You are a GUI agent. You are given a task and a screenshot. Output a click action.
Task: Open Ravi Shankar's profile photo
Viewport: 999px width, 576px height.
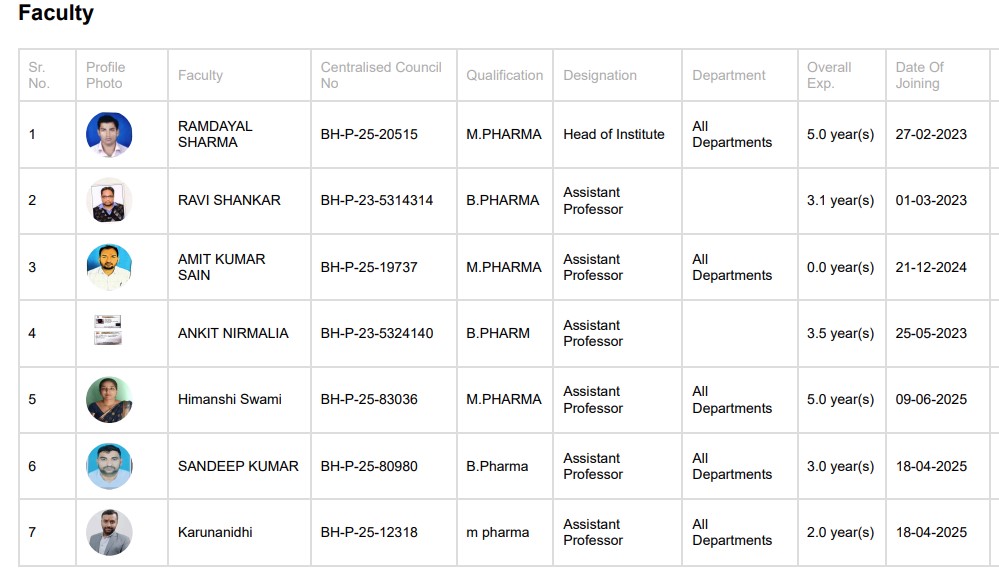tap(109, 201)
